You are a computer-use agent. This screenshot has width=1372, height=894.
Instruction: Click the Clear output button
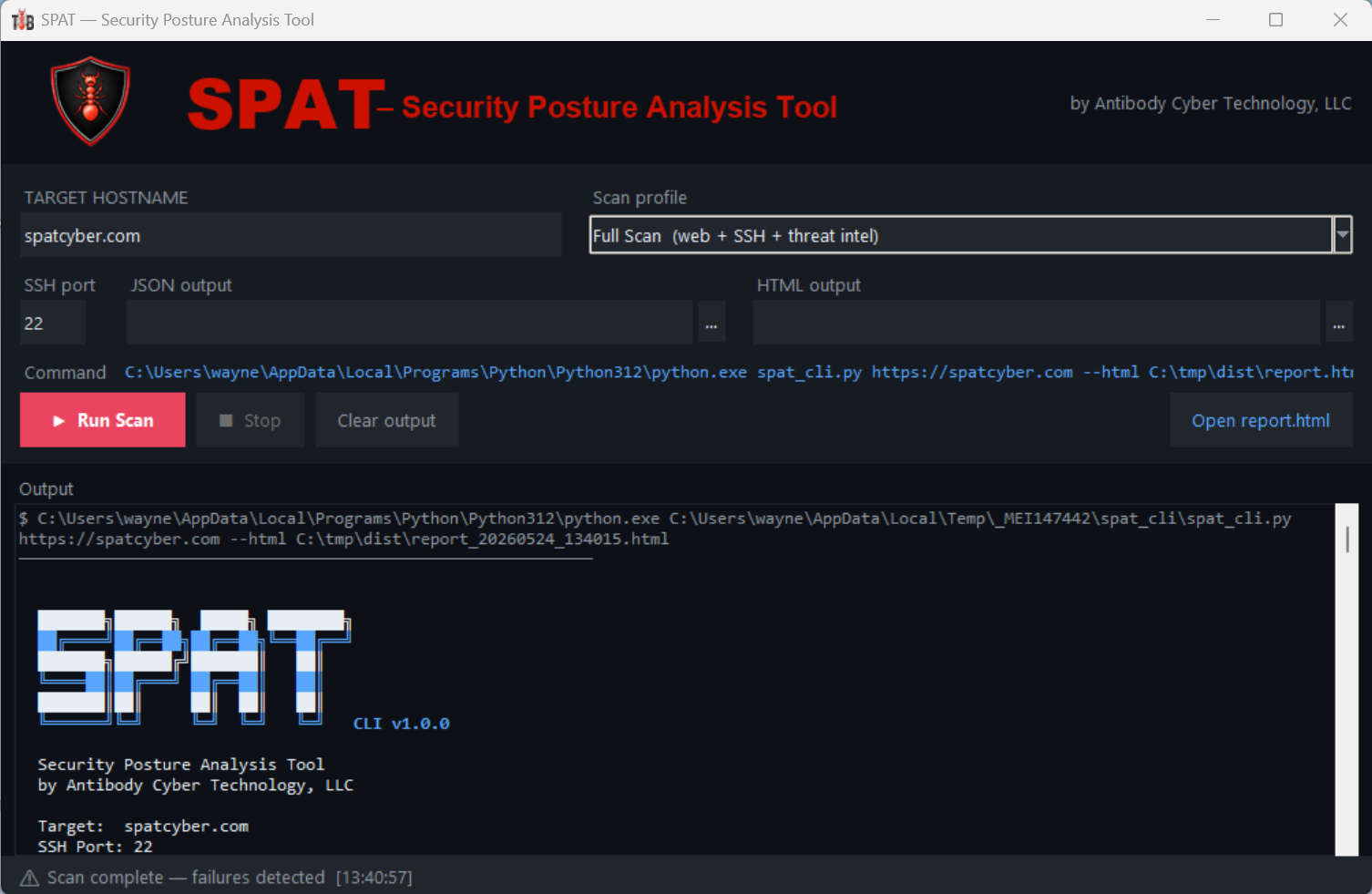coord(386,420)
